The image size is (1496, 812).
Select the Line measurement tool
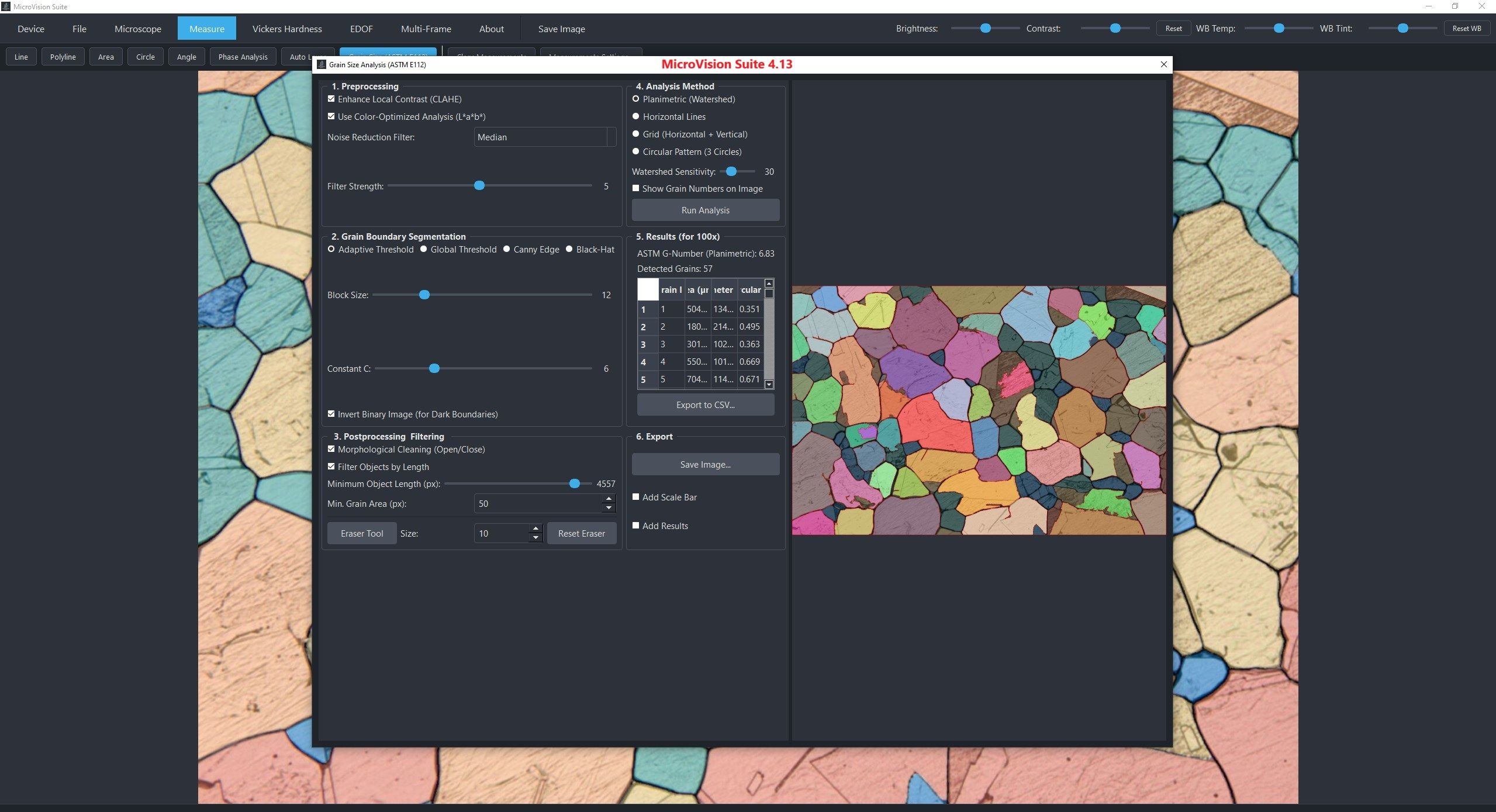coord(21,56)
